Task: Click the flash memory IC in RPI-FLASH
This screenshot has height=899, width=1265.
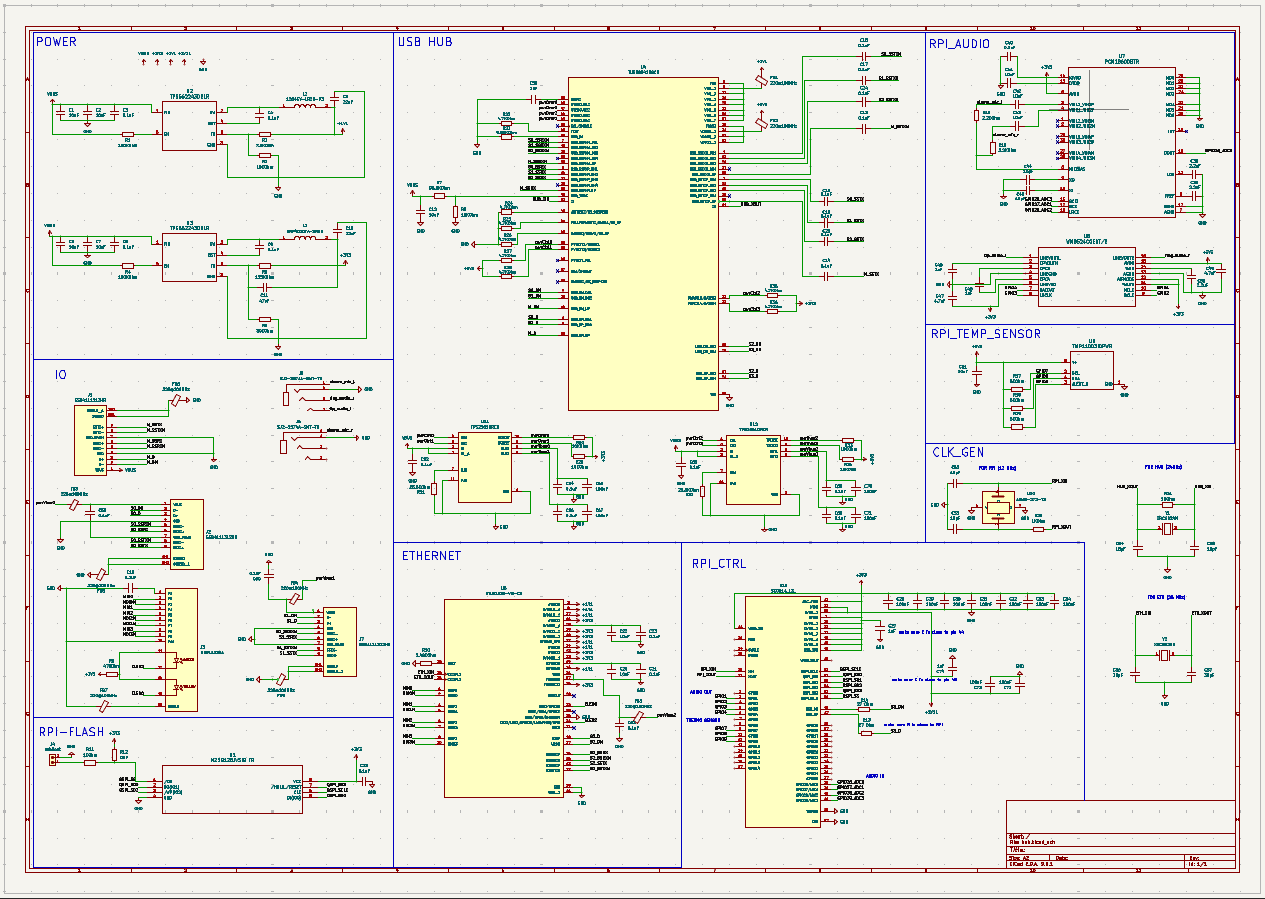Action: pos(232,789)
